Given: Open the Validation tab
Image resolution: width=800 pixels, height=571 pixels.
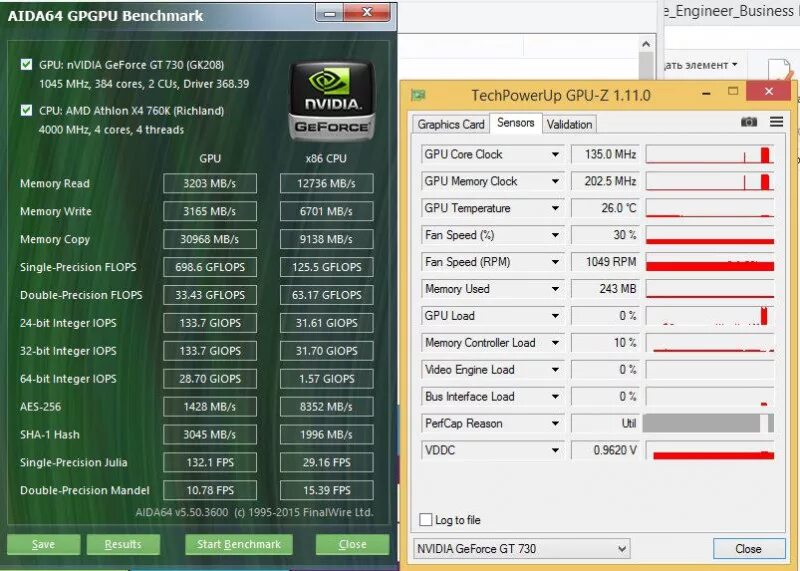Looking at the screenshot, I should (569, 124).
